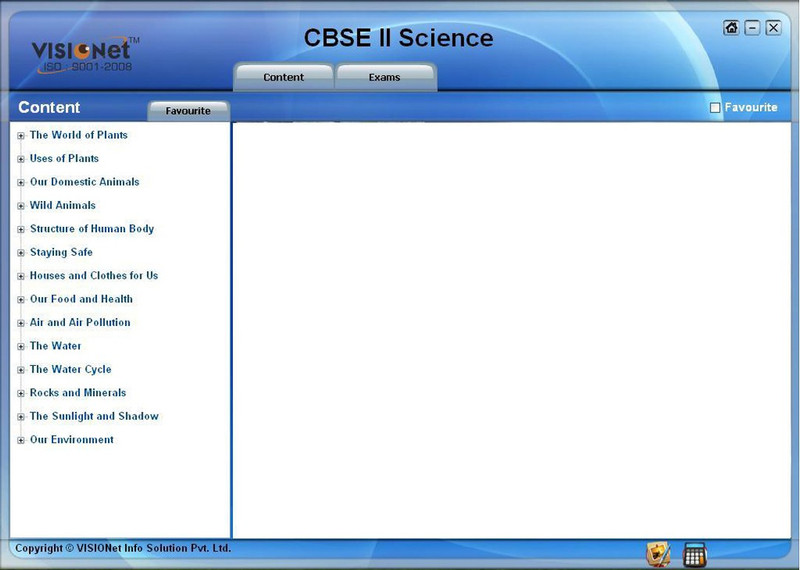This screenshot has width=800, height=570.
Task: Switch to the Content tab
Action: [284, 77]
